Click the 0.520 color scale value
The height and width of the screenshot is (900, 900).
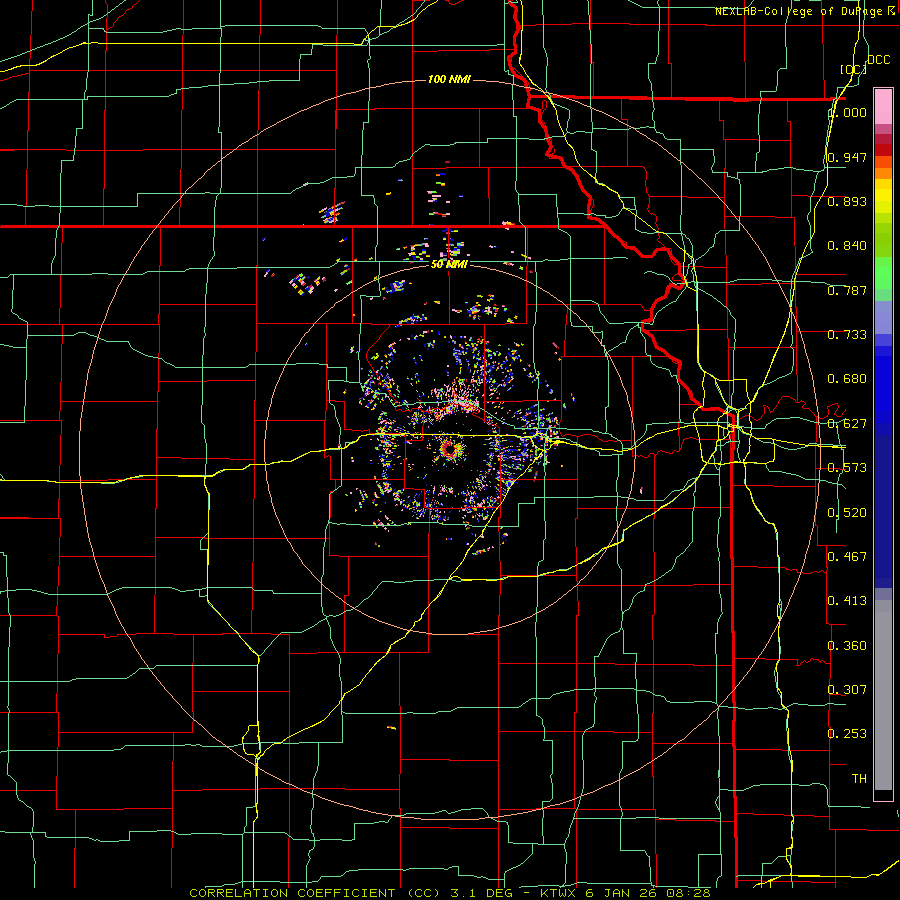(x=847, y=513)
